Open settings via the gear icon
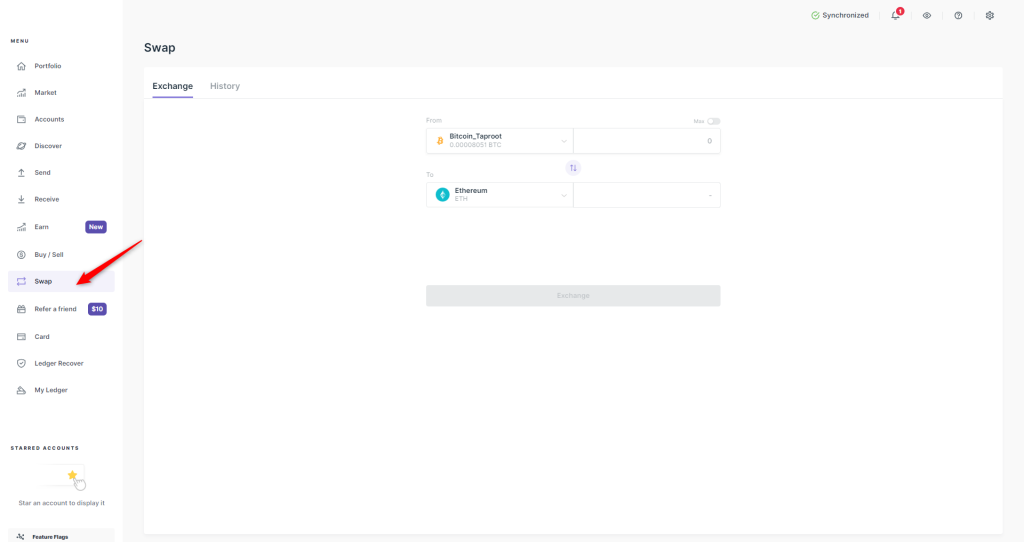This screenshot has width=1024, height=542. 989,16
